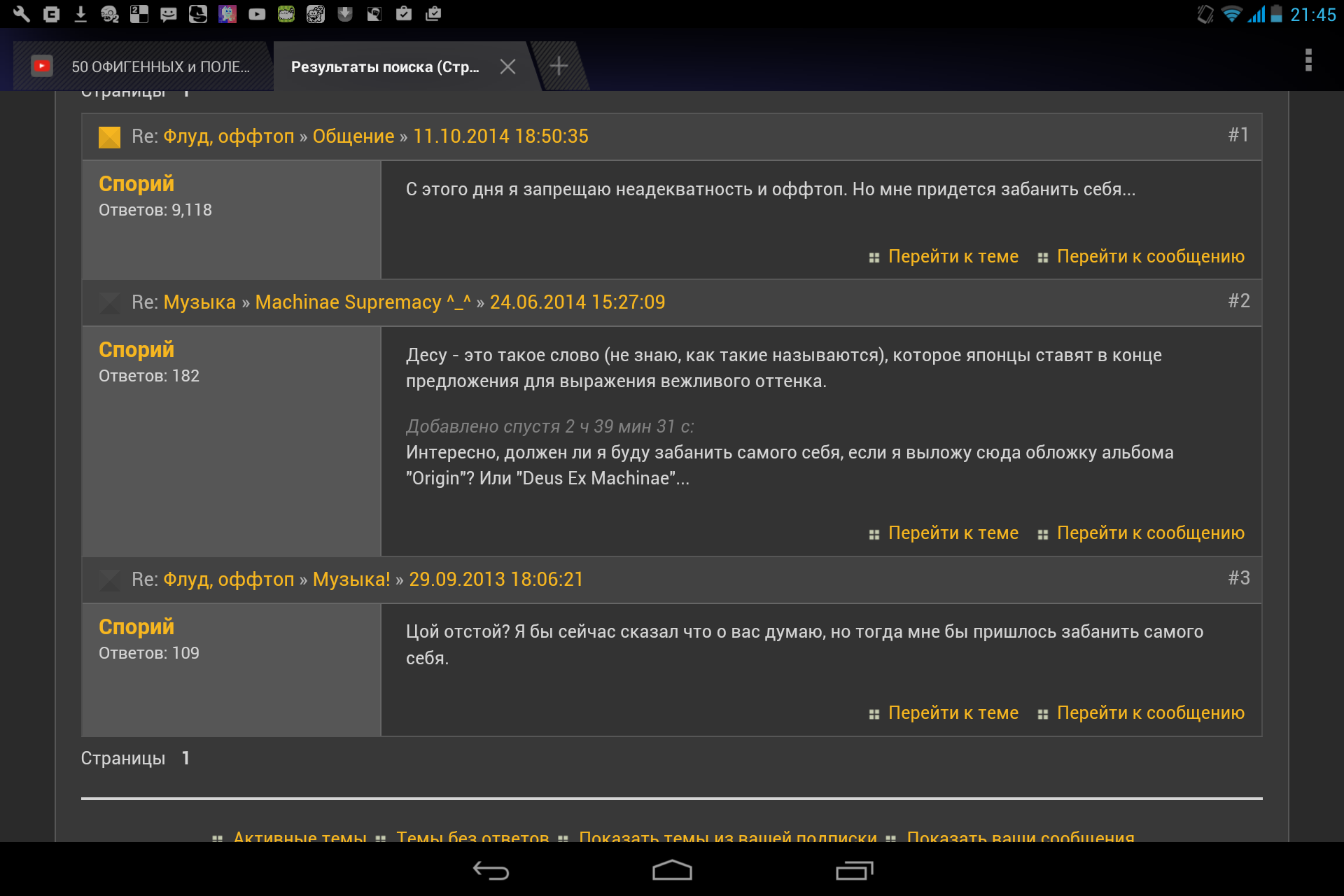Click the grey post icon of message #3
The width and height of the screenshot is (1344, 896).
coord(109,580)
